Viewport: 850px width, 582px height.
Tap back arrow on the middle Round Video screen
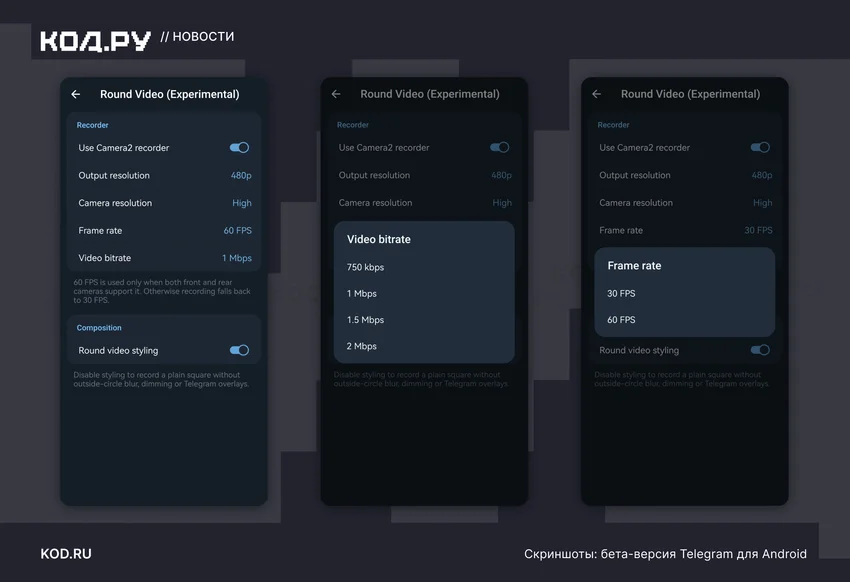pyautogui.click(x=336, y=94)
